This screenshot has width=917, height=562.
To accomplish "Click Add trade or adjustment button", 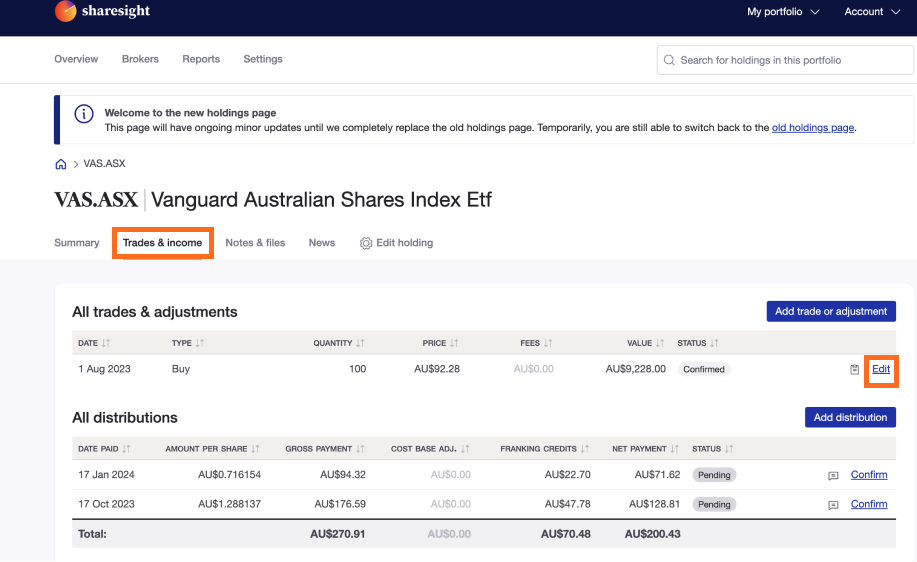I will [x=831, y=312].
